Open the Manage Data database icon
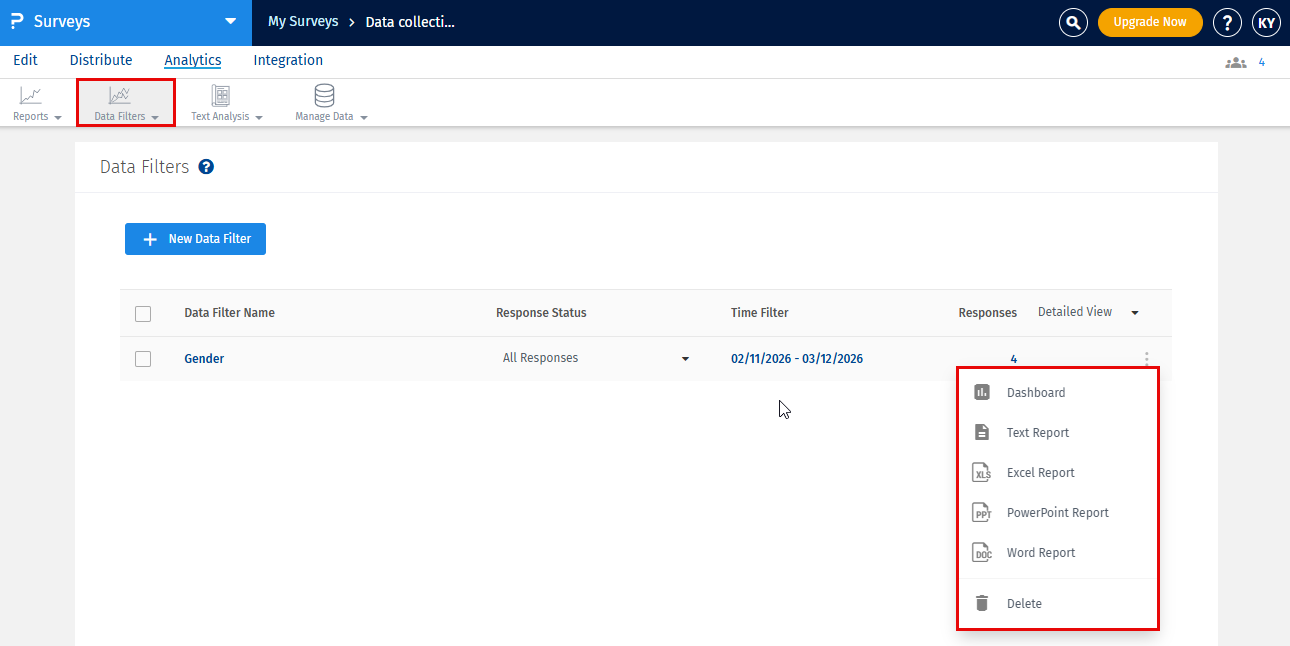The image size is (1290, 646). [324, 96]
